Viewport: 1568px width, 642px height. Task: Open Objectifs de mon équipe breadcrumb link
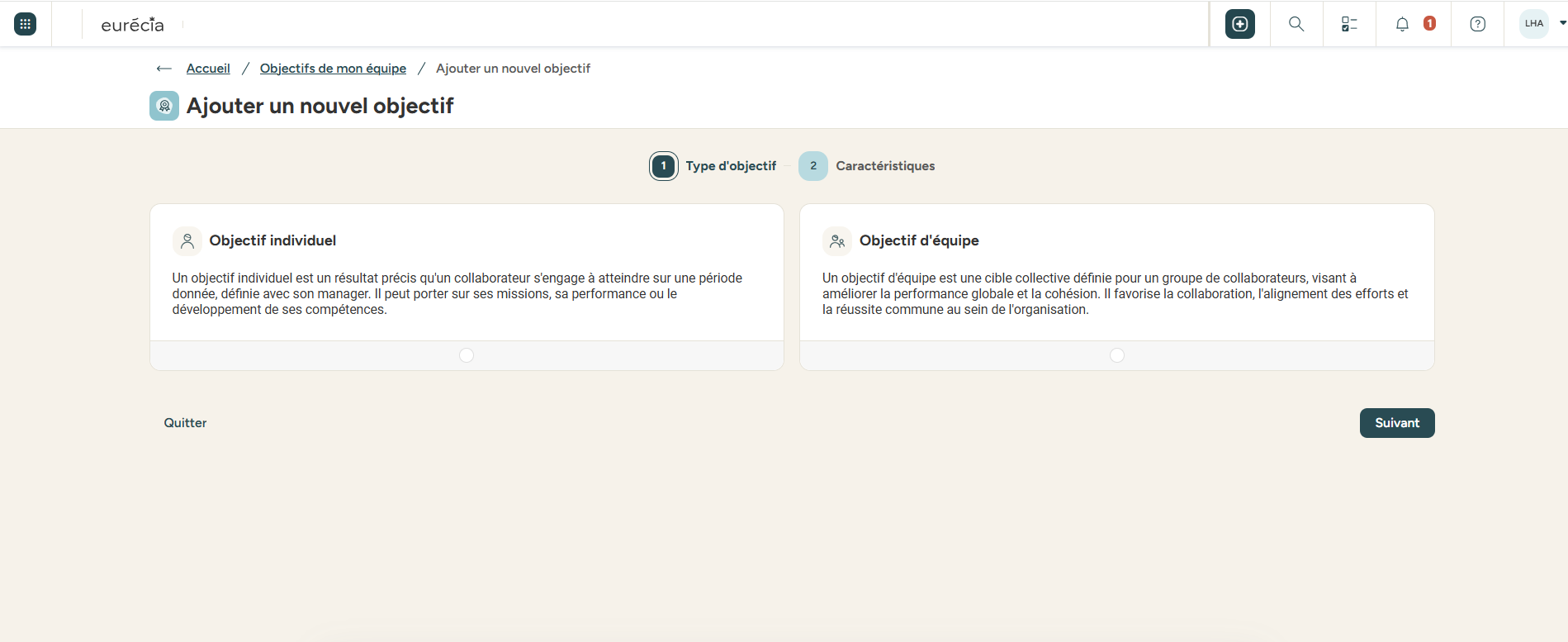point(333,69)
